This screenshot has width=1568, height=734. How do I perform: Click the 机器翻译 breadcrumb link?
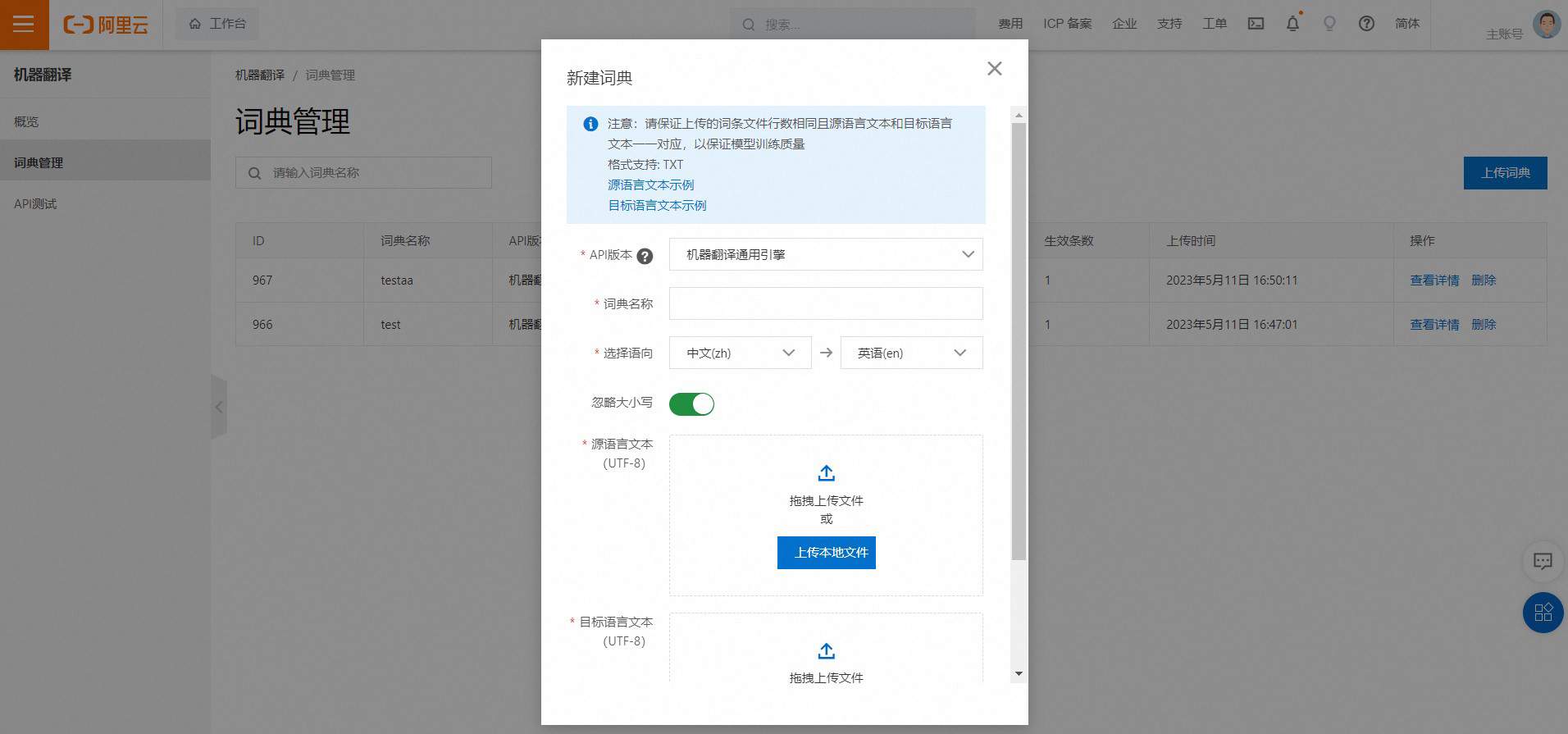click(x=260, y=75)
